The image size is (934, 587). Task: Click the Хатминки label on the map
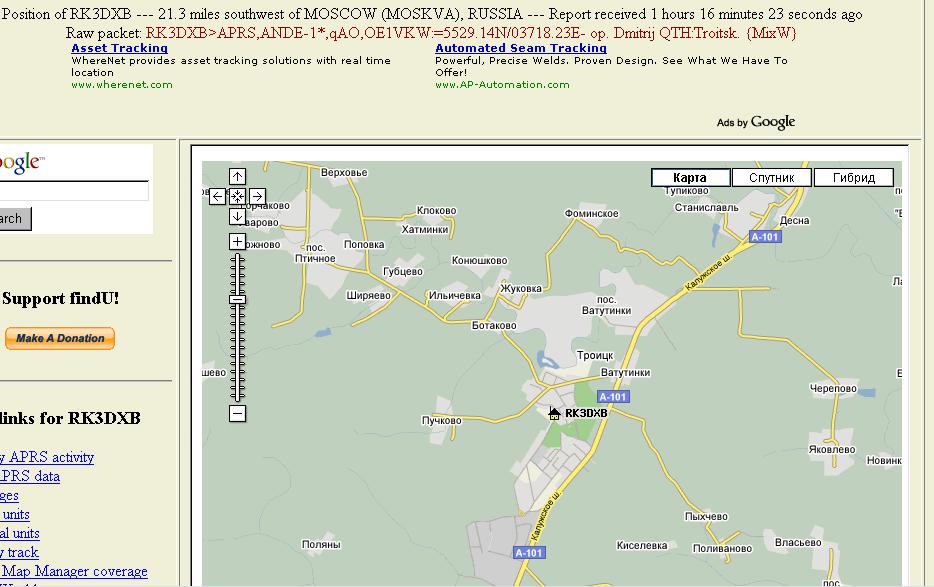(x=425, y=229)
